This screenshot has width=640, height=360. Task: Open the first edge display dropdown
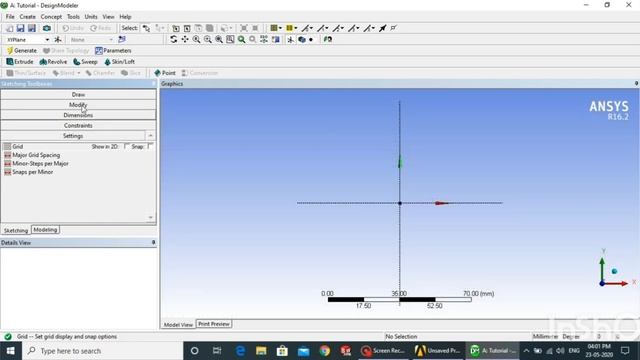(311, 28)
